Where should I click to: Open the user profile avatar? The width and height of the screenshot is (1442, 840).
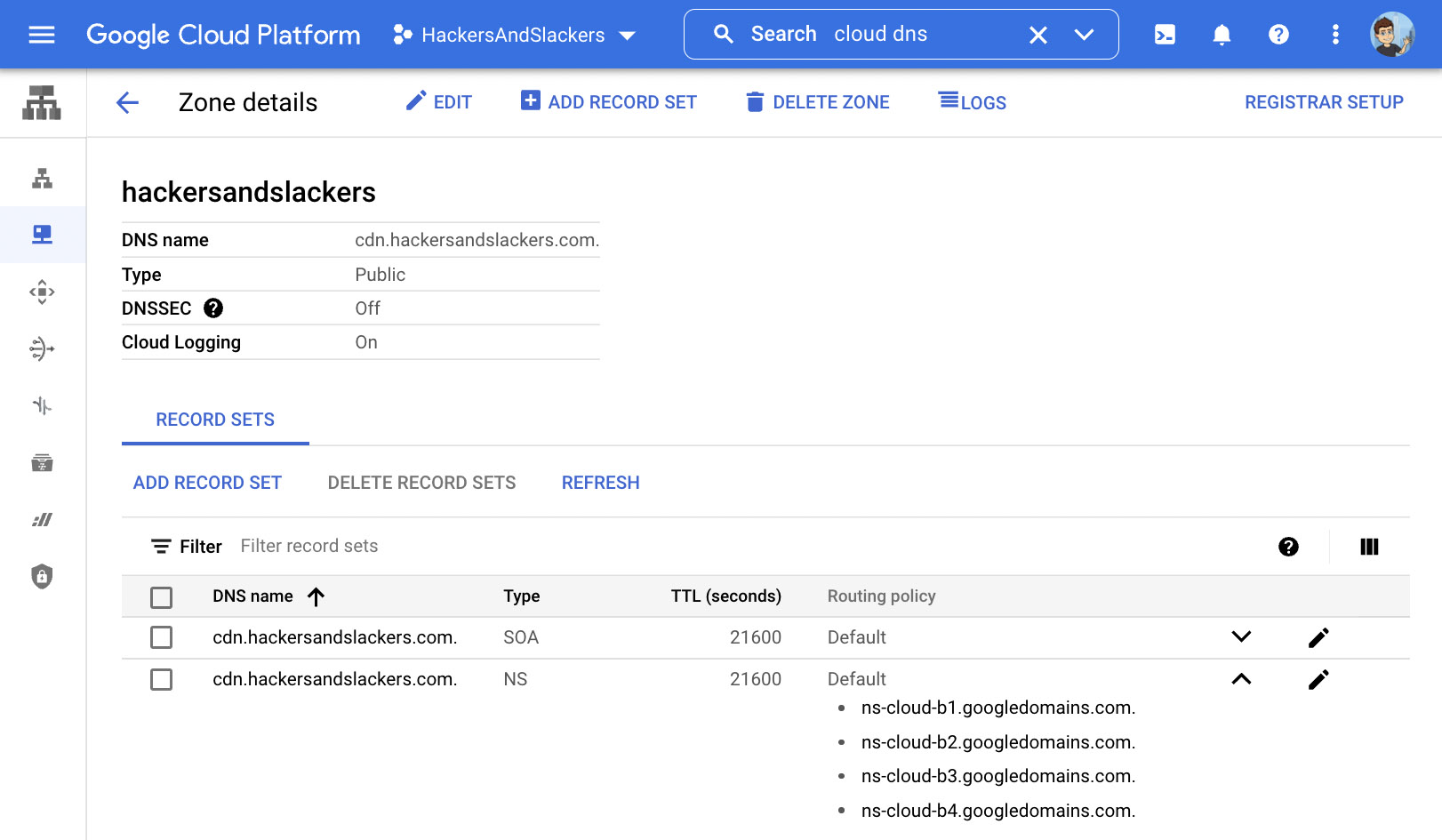coord(1392,35)
